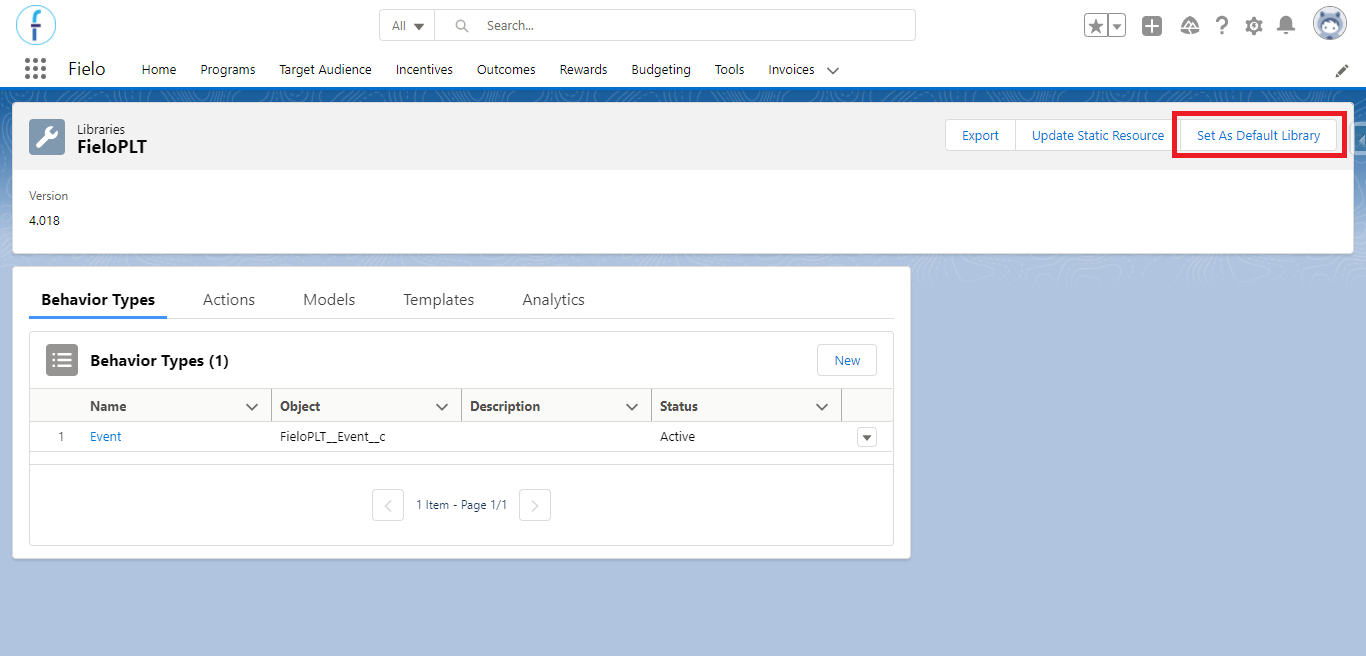
Task: Open the Name column header dropdown
Action: click(x=252, y=407)
